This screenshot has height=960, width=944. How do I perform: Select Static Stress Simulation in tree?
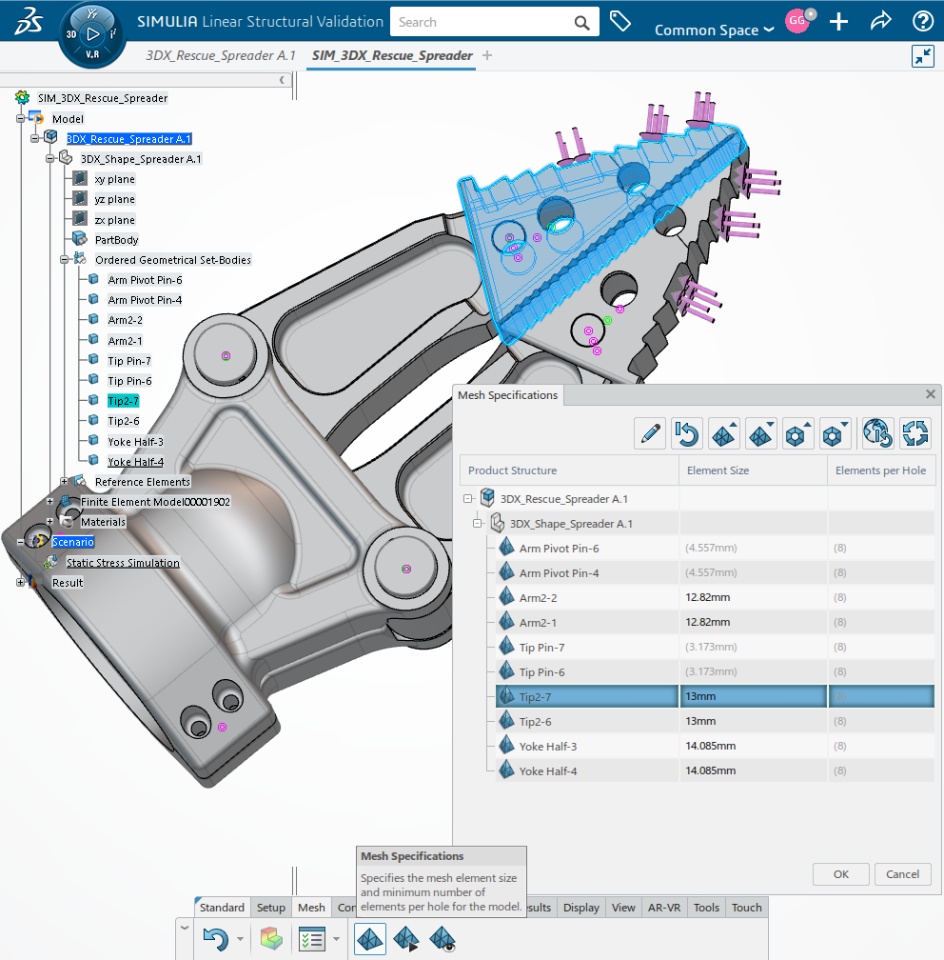[122, 562]
